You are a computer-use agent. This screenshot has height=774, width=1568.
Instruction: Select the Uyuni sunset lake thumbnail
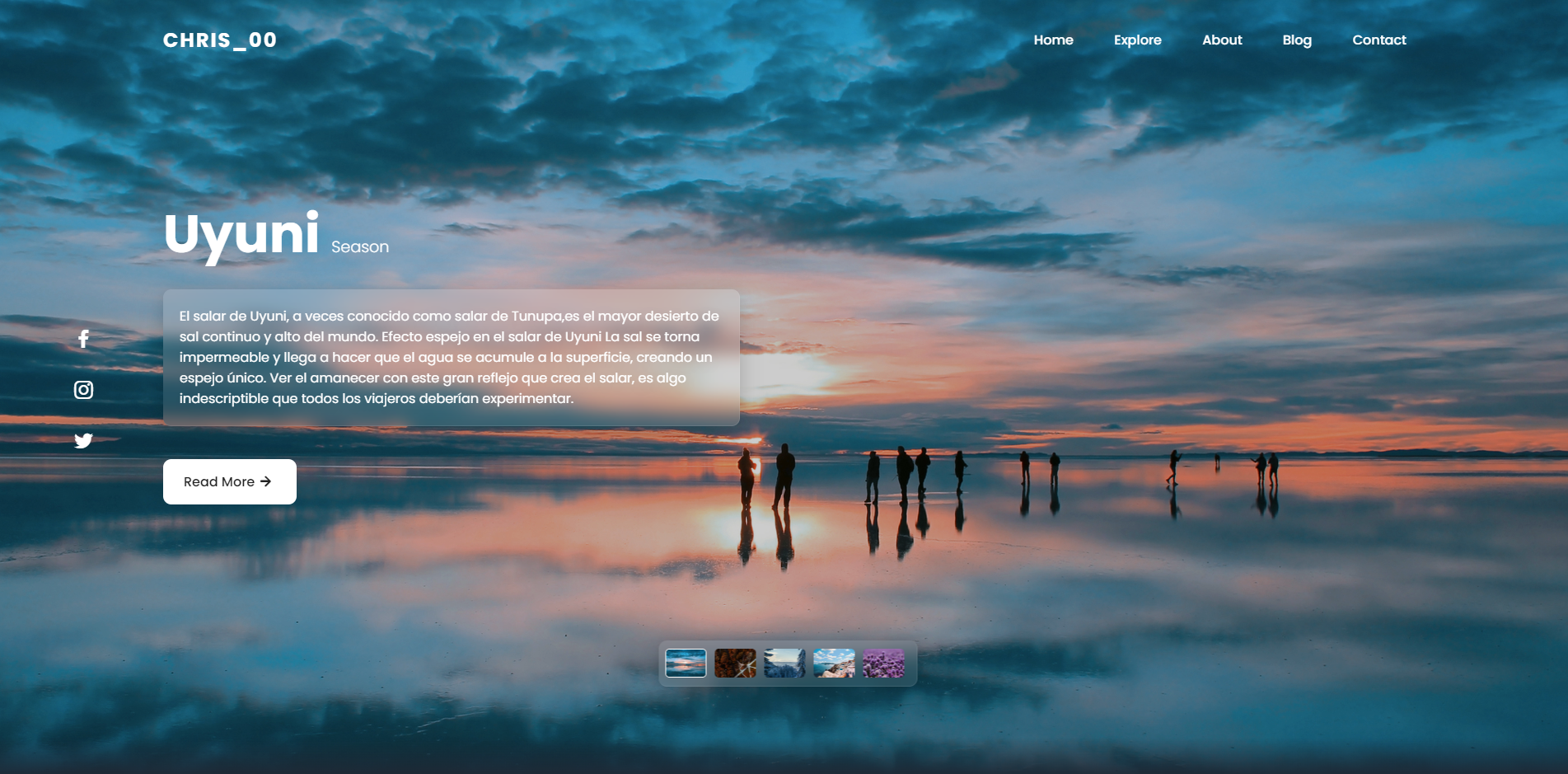(686, 663)
